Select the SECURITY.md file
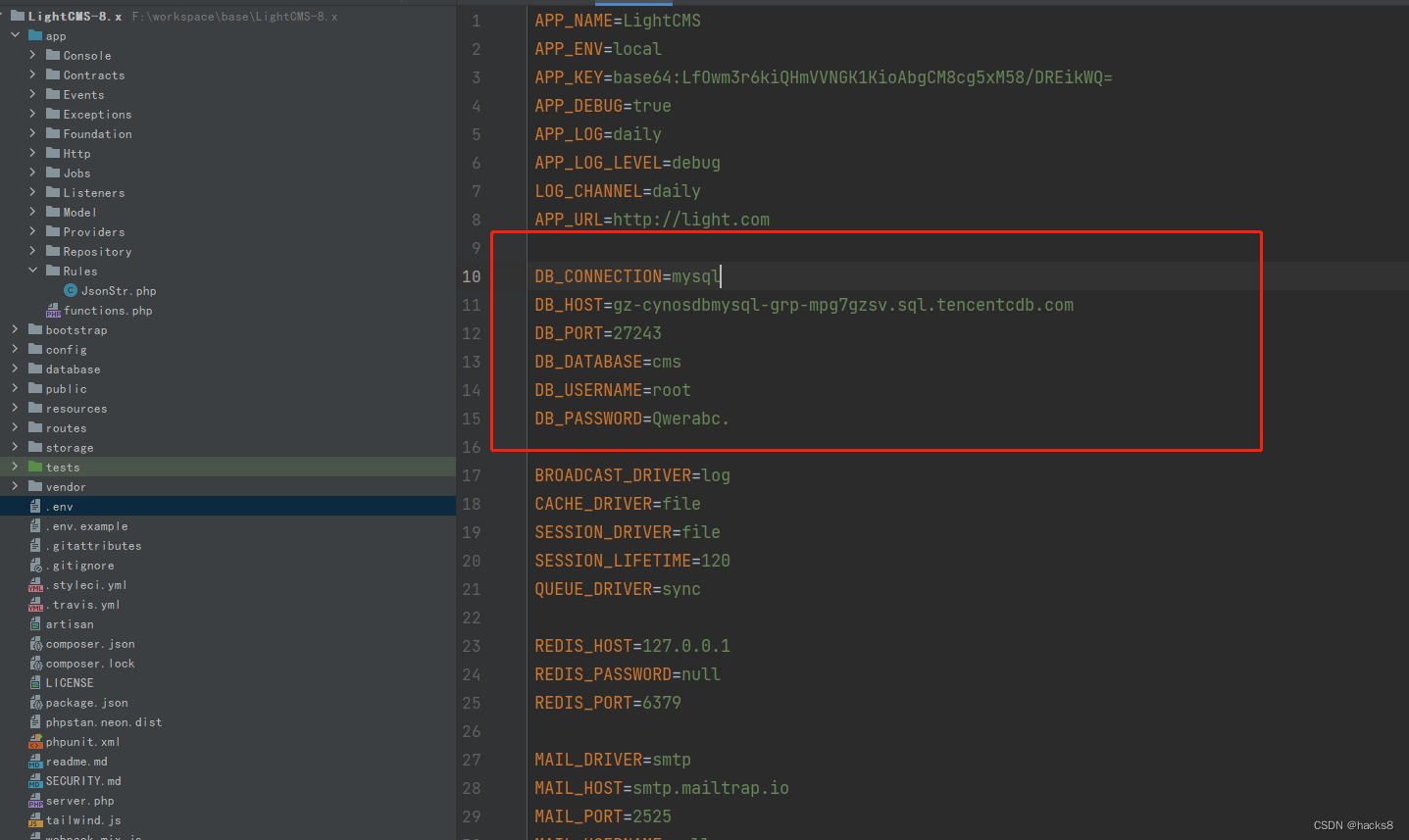This screenshot has height=840, width=1409. (83, 780)
